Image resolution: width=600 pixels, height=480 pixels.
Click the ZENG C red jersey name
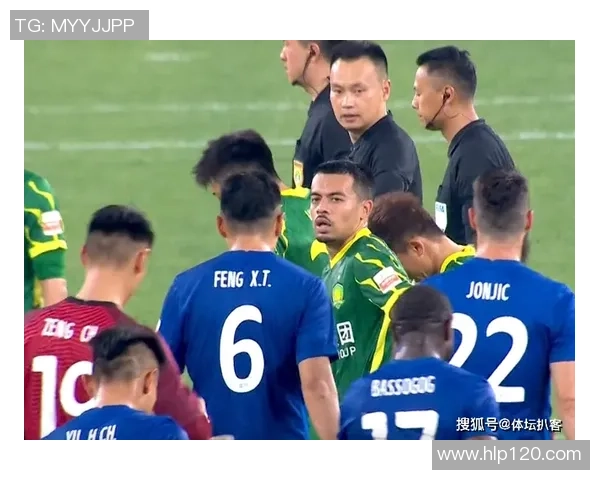pos(69,330)
